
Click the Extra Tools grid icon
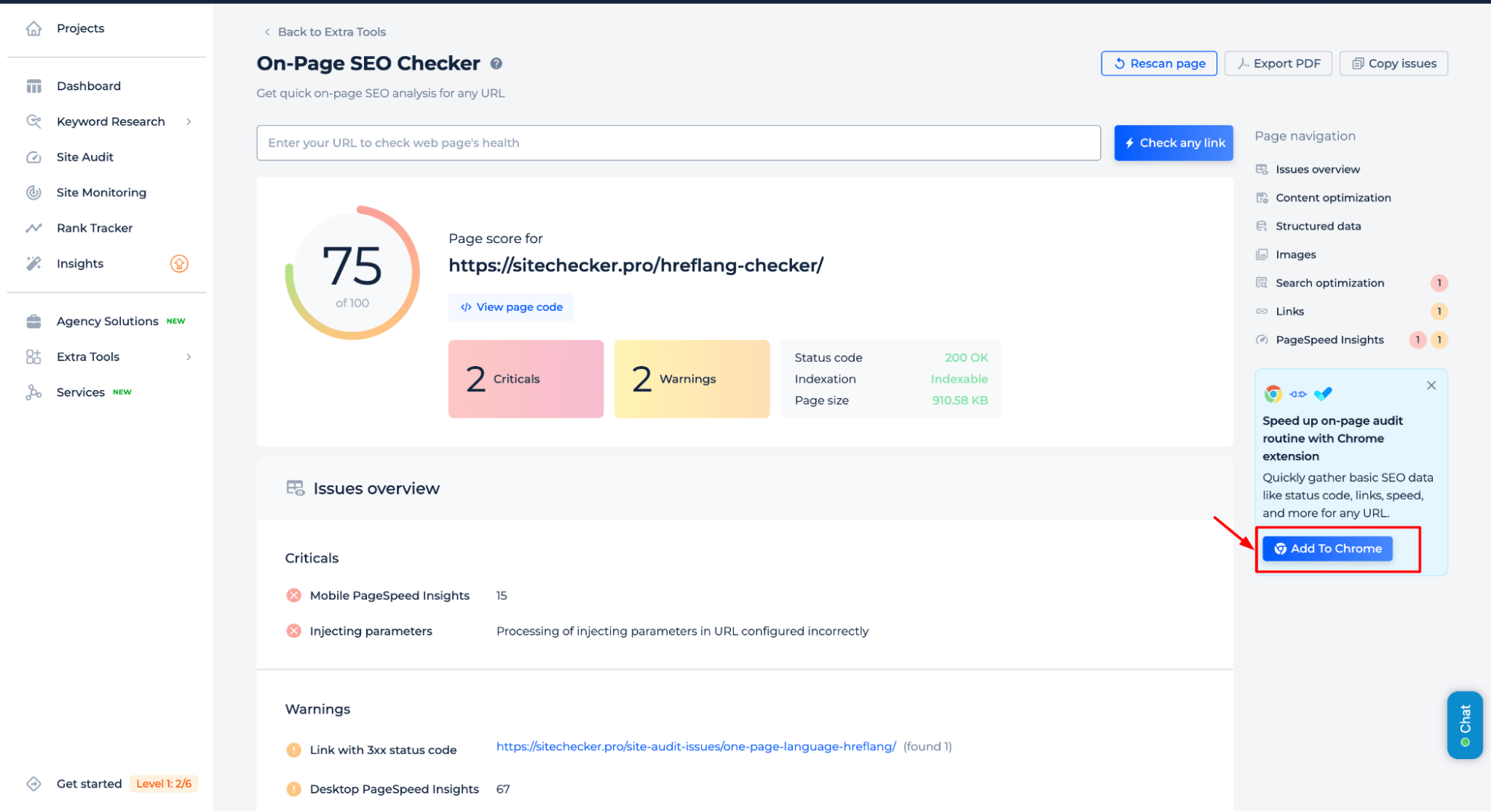coord(34,356)
